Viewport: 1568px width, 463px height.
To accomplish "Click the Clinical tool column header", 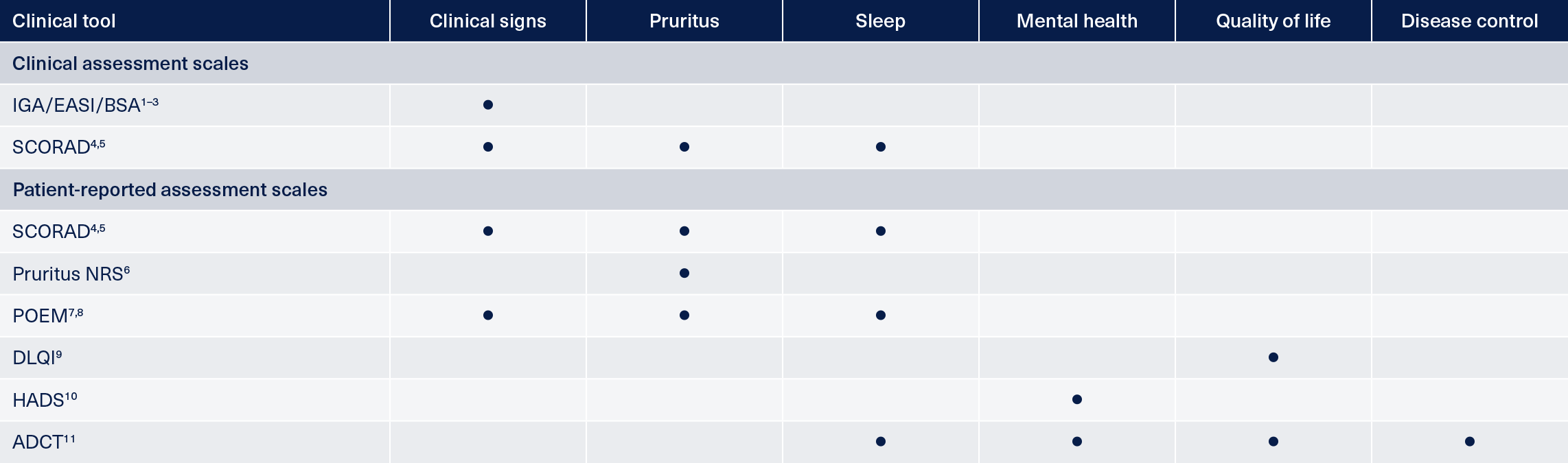I will [x=64, y=21].
